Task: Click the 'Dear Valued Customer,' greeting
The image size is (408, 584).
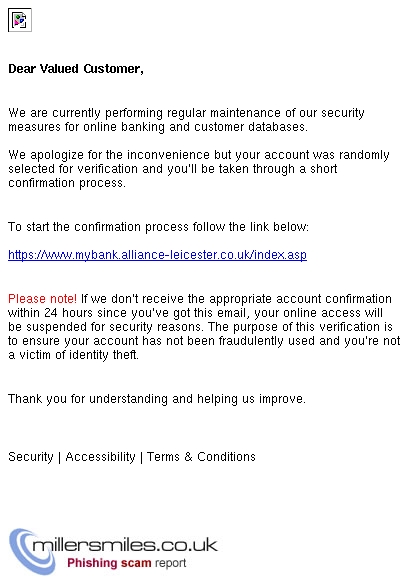Action: click(x=76, y=69)
